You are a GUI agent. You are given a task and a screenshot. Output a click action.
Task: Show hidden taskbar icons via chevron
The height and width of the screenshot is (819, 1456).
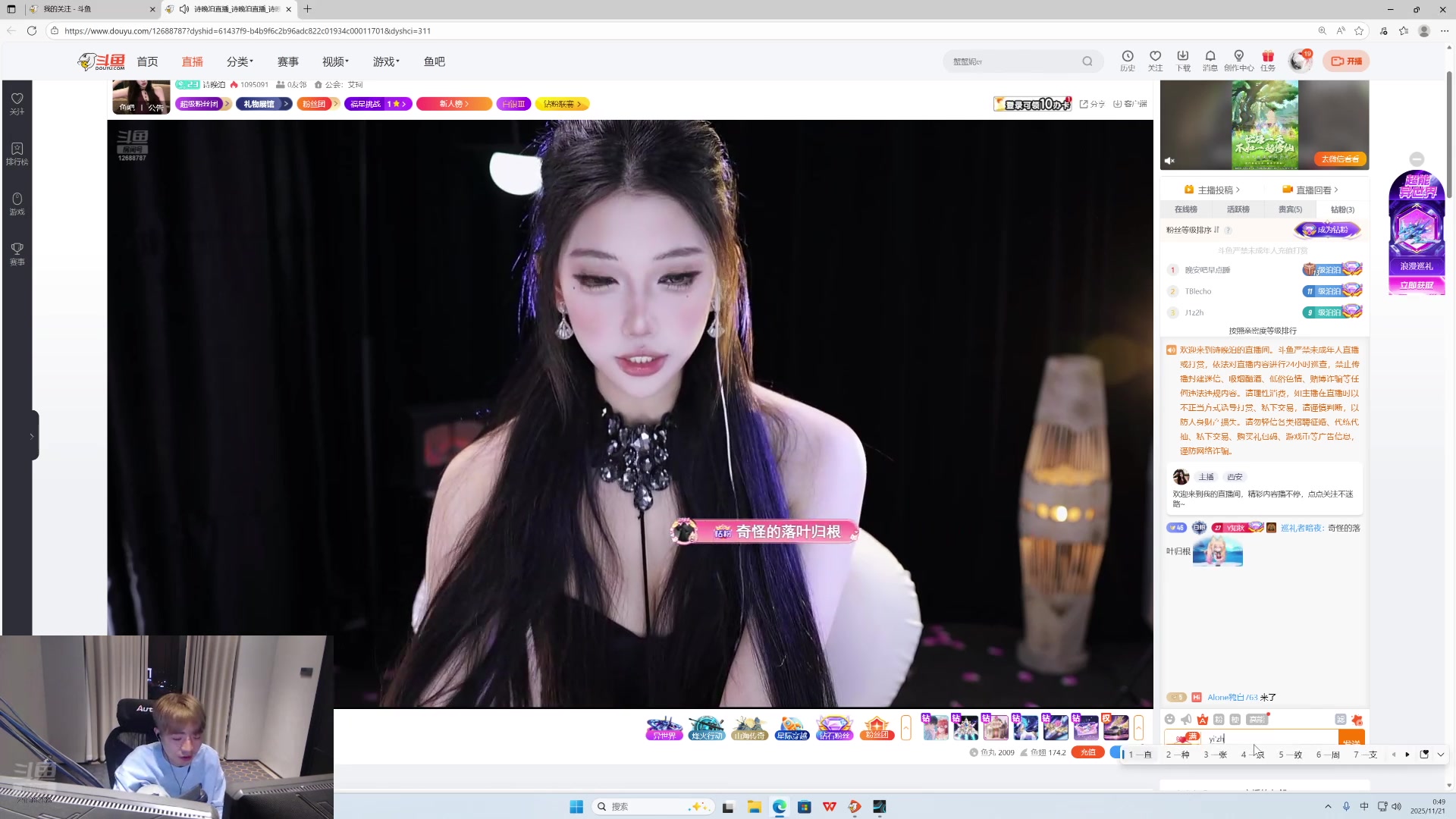(1329, 806)
